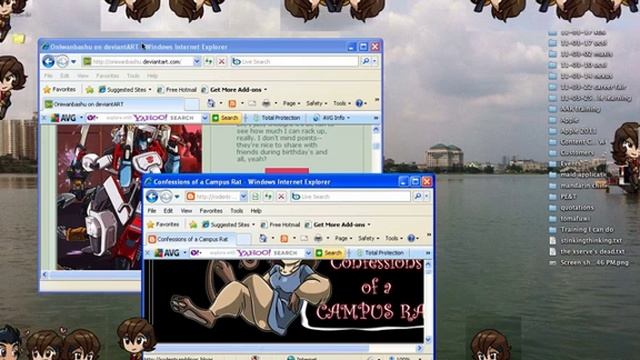Viewport: 640px width, 360px height.
Task: Click Compatibility View icon in Campus Rat window
Action: pyautogui.click(x=256, y=197)
